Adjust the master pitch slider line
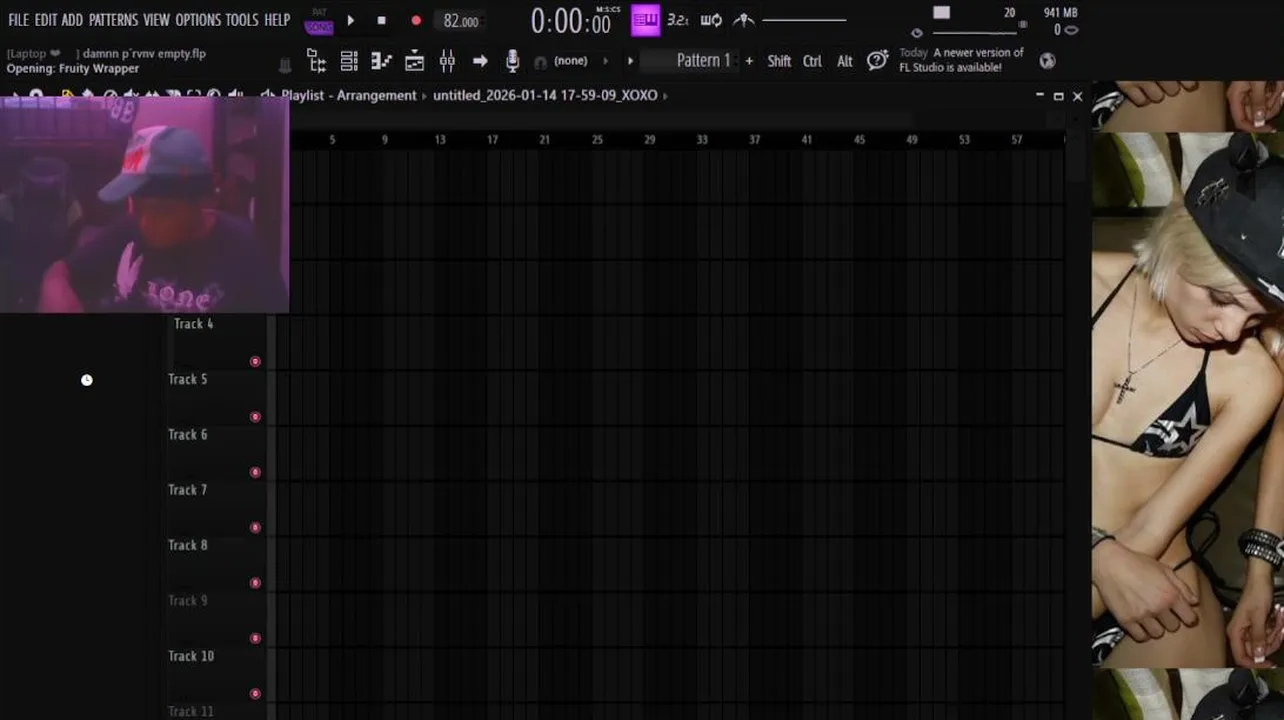The height and width of the screenshot is (720, 1284). pyautogui.click(x=804, y=20)
